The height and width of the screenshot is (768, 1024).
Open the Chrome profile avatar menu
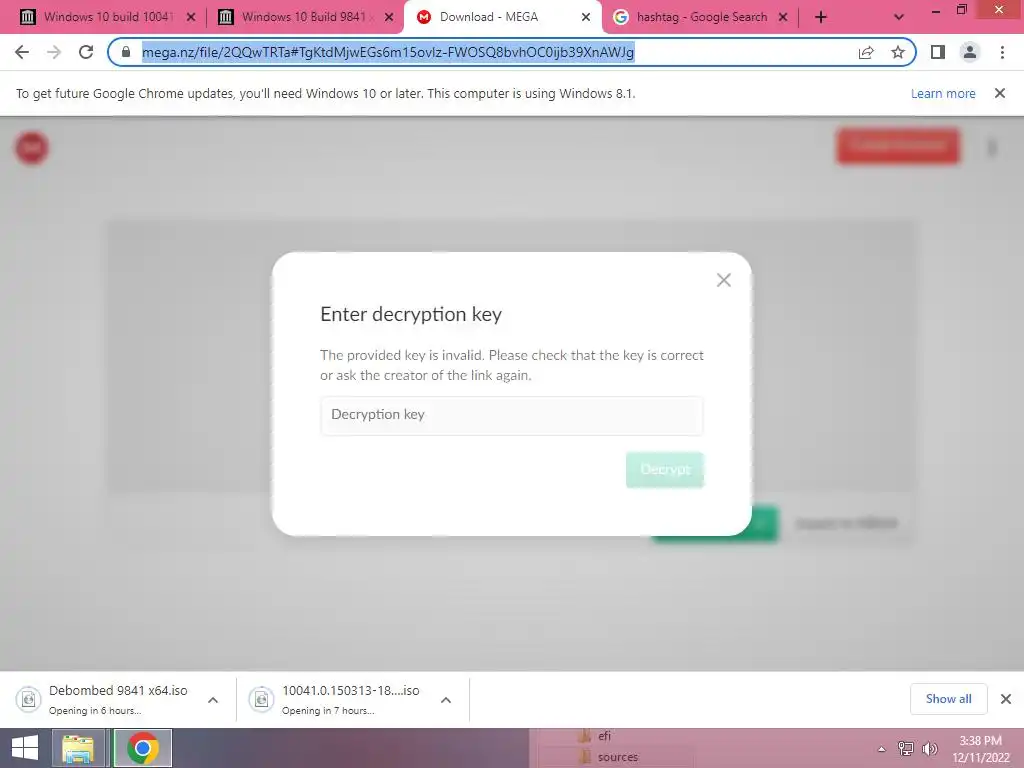(x=970, y=52)
